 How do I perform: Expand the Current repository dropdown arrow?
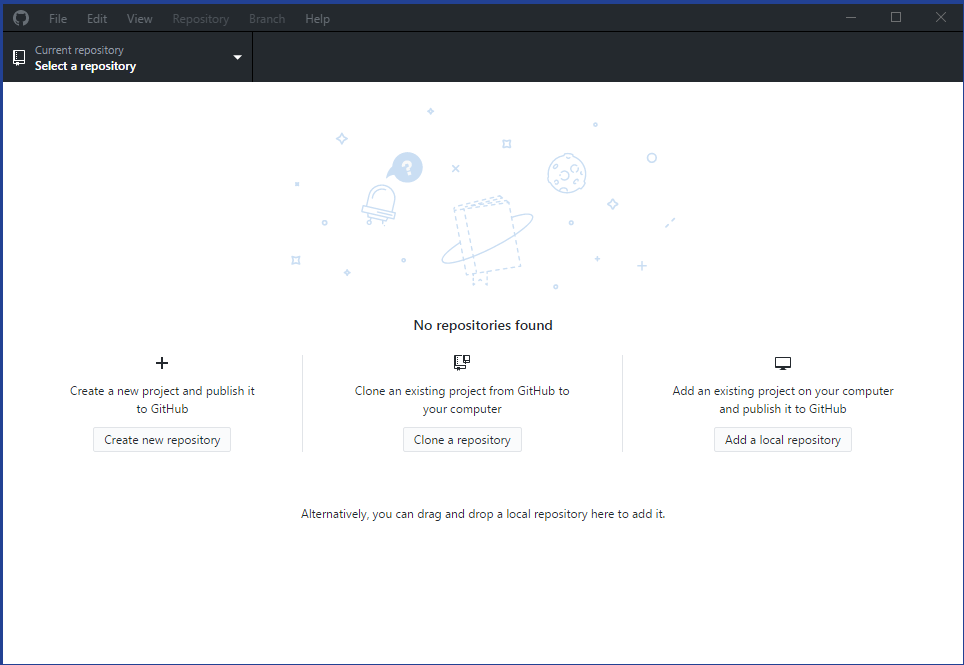[x=237, y=58]
